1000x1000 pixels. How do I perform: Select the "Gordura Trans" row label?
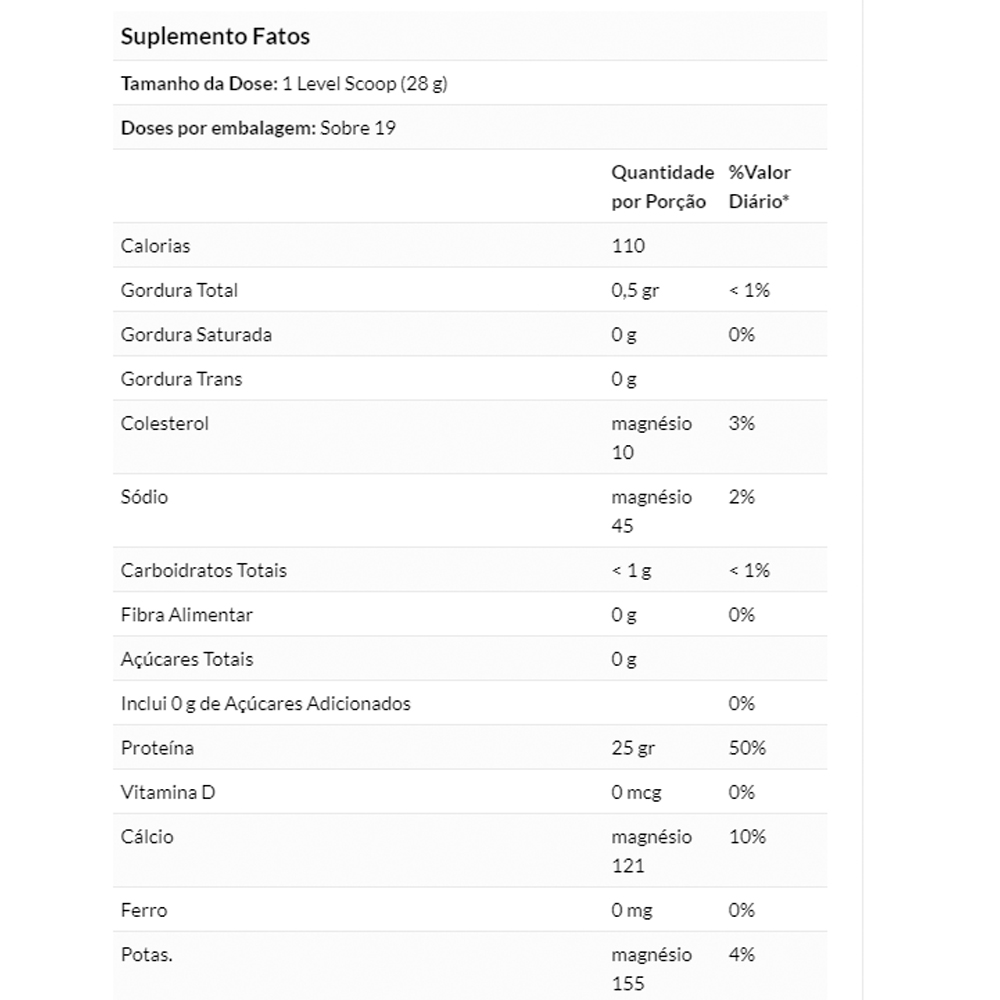(181, 379)
